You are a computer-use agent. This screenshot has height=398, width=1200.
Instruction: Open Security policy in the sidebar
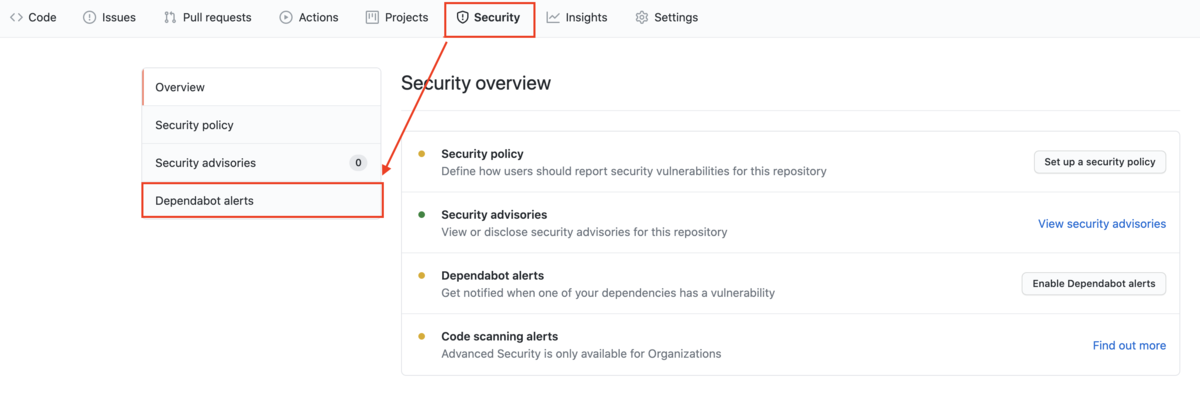[x=261, y=125]
